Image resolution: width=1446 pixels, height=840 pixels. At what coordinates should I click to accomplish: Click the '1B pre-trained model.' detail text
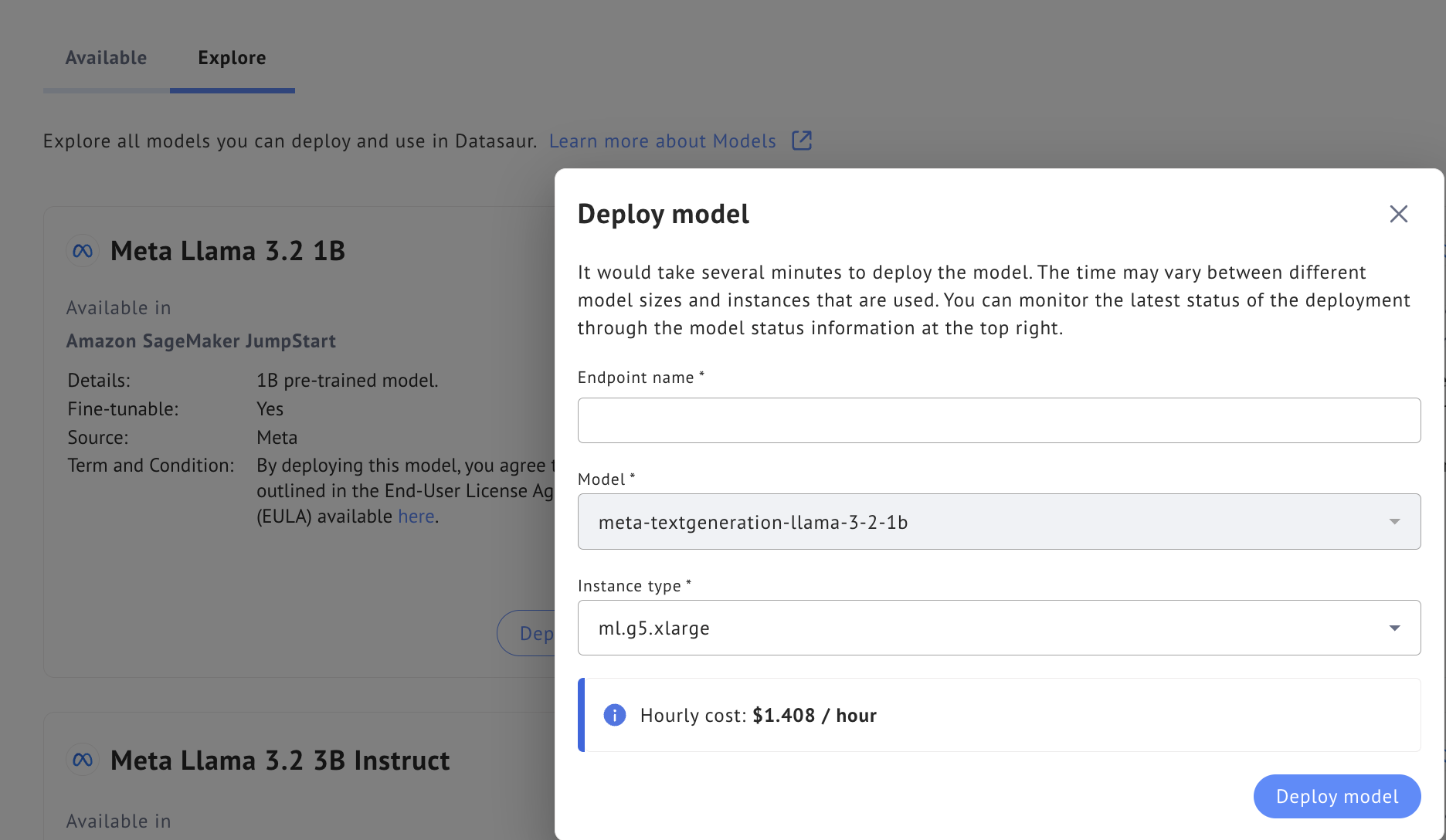pos(348,381)
